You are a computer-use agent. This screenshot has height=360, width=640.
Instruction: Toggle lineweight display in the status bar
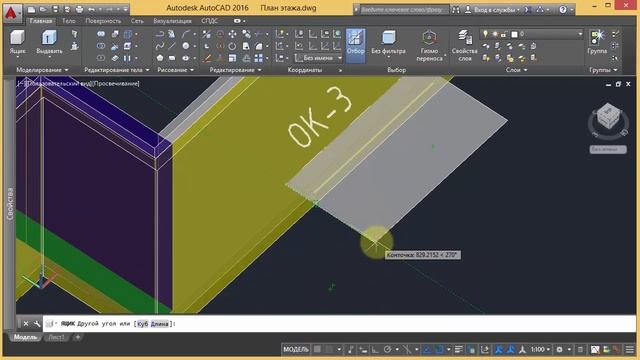click(x=459, y=349)
